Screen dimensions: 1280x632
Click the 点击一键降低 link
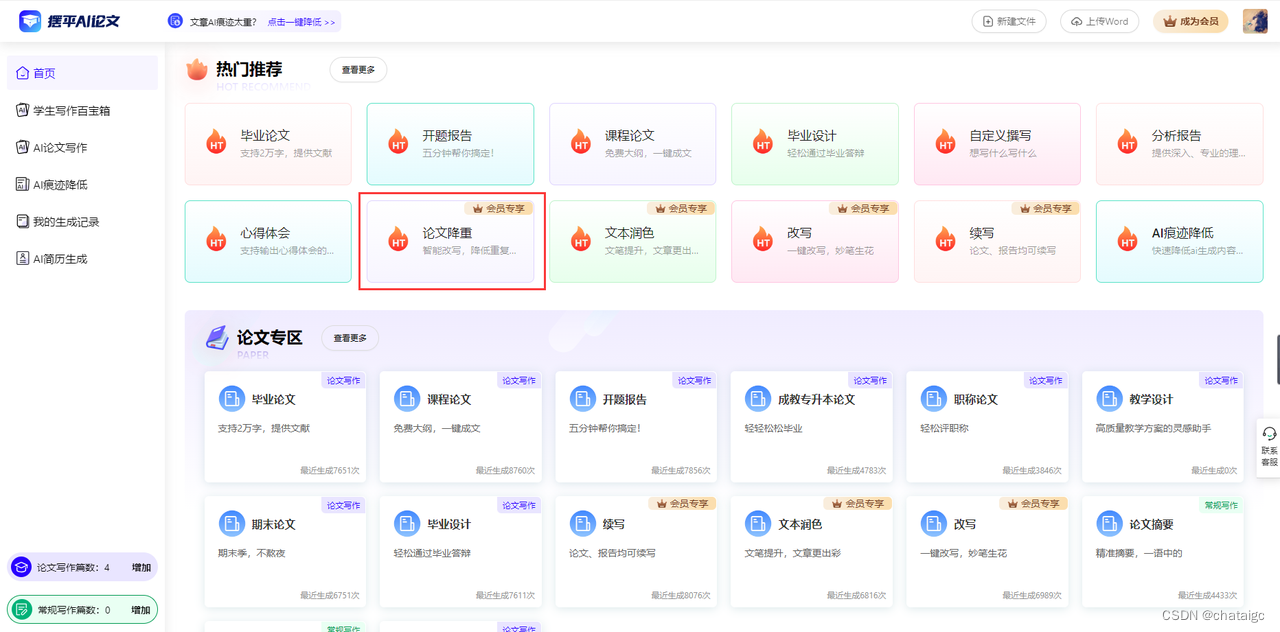point(301,21)
